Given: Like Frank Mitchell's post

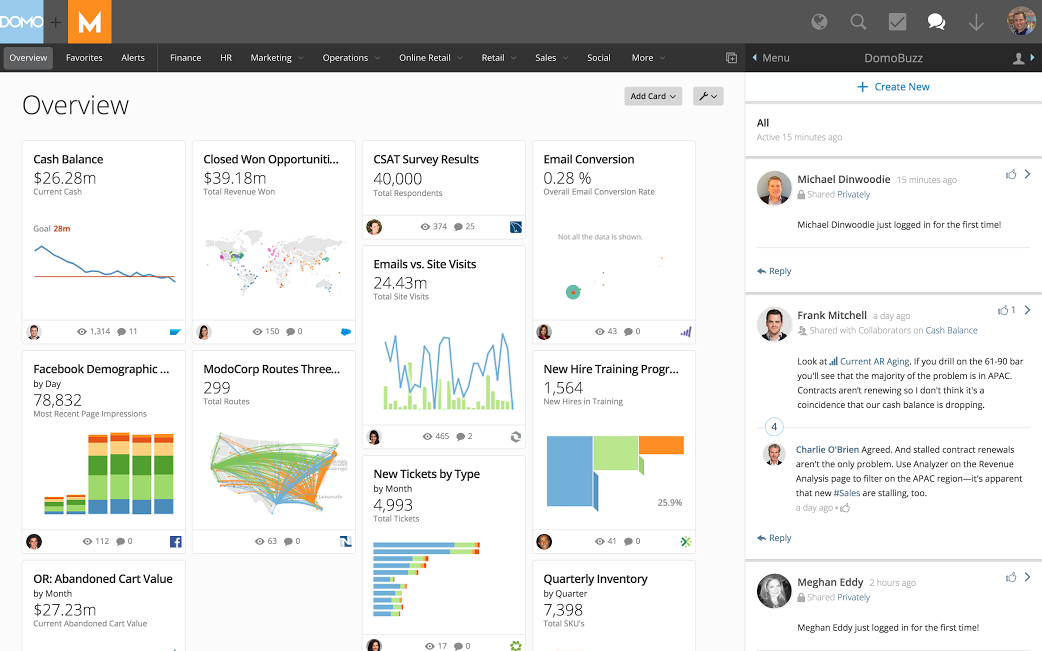Looking at the screenshot, I should (x=1003, y=310).
